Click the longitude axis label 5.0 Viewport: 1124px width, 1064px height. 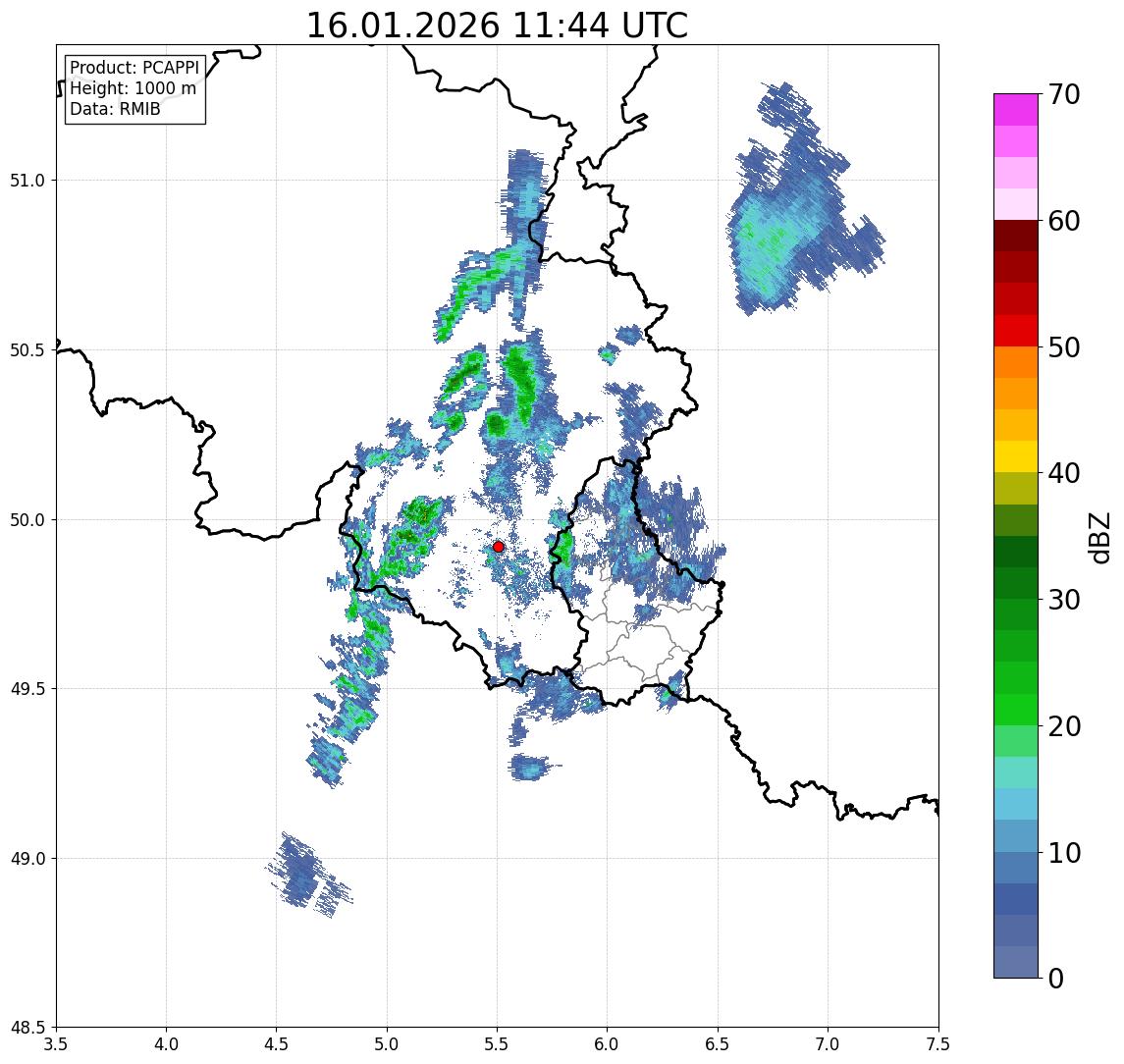387,1044
